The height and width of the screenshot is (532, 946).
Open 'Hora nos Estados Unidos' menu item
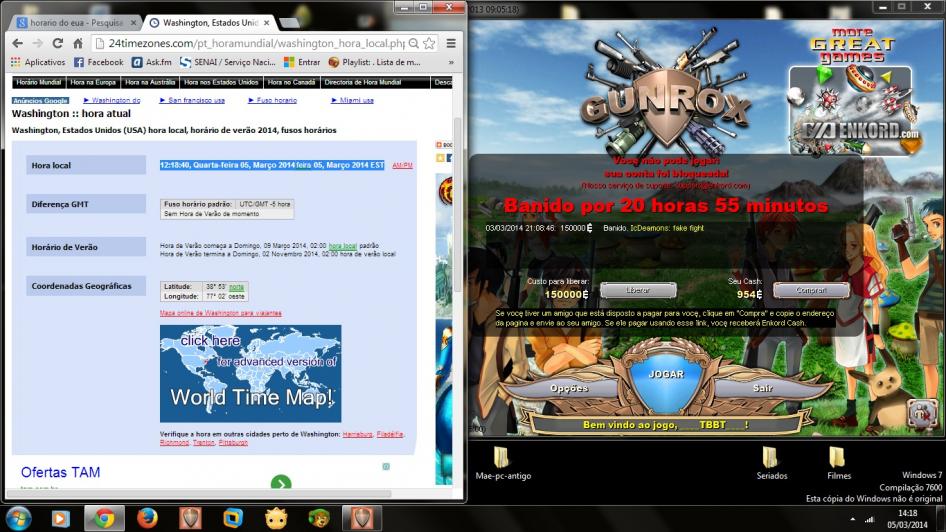coord(220,82)
